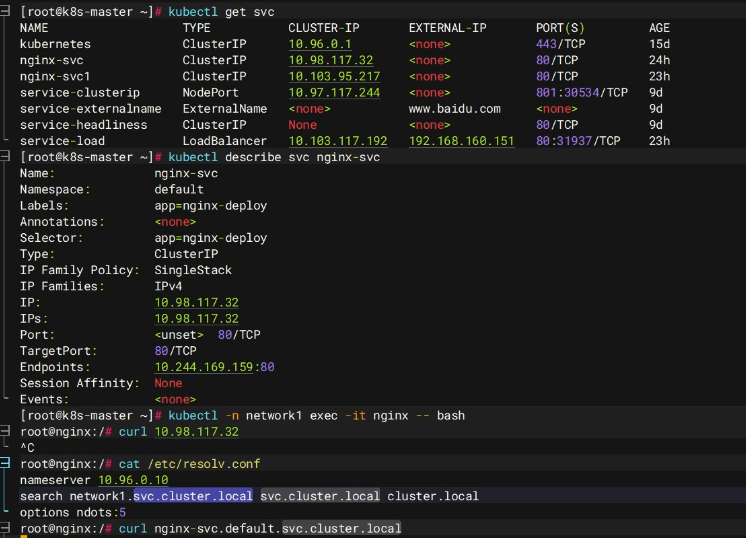
Task: Click the CLUSTER-IP column header
Action: [324, 28]
